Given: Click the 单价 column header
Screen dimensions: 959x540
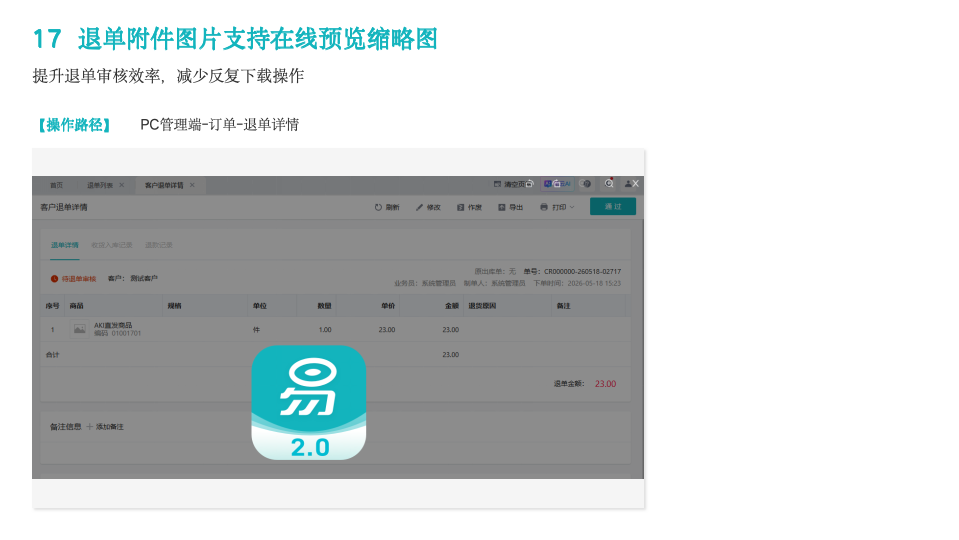Looking at the screenshot, I should [388, 306].
